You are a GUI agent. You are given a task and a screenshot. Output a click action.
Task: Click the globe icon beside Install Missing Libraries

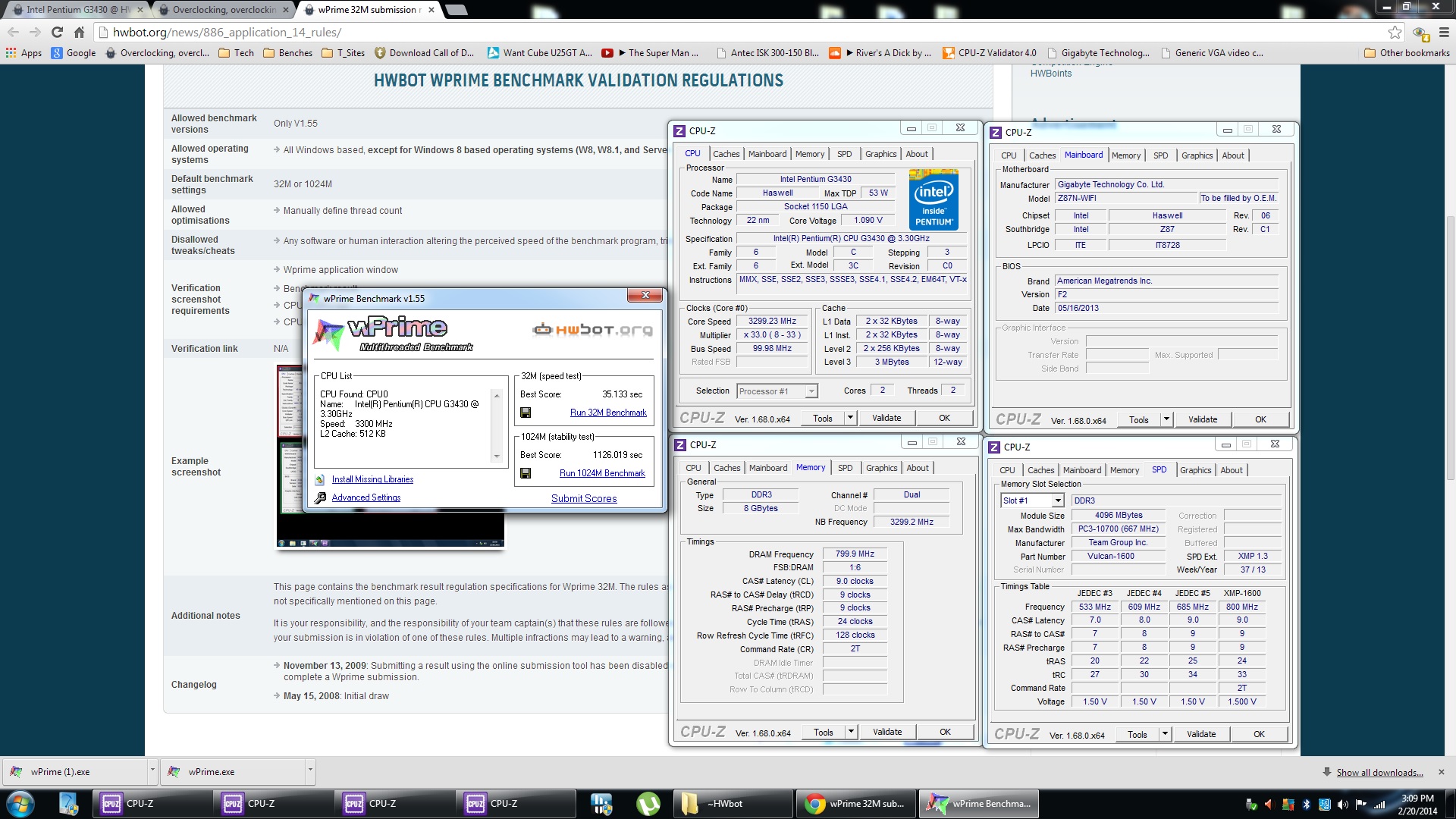(x=321, y=479)
